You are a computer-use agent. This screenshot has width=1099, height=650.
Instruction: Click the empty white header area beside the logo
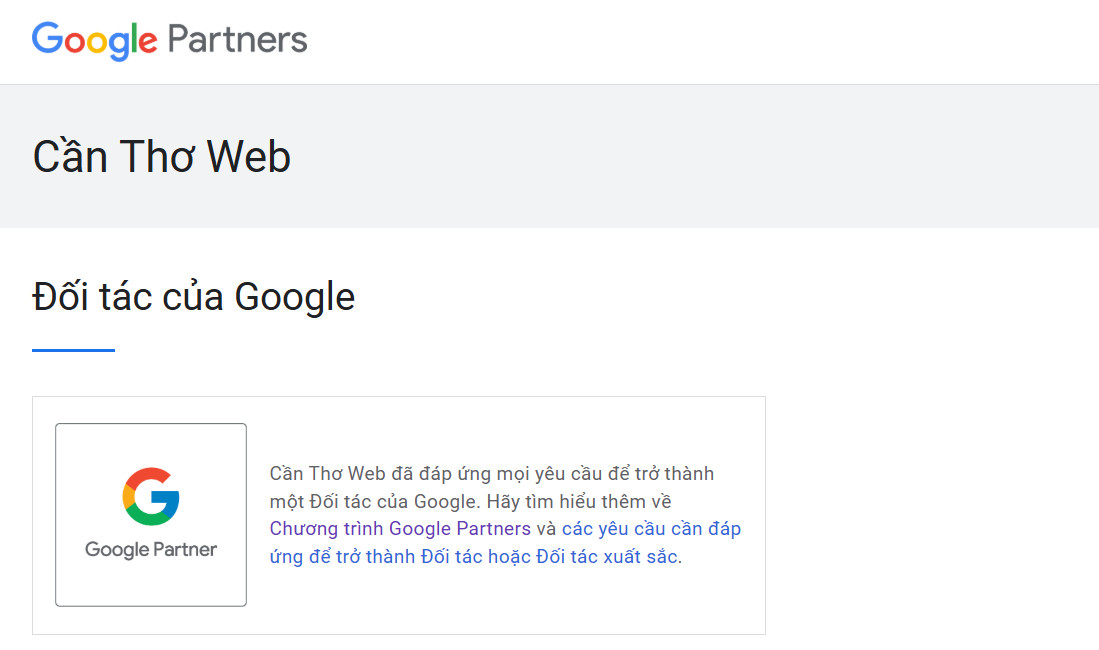pos(700,40)
